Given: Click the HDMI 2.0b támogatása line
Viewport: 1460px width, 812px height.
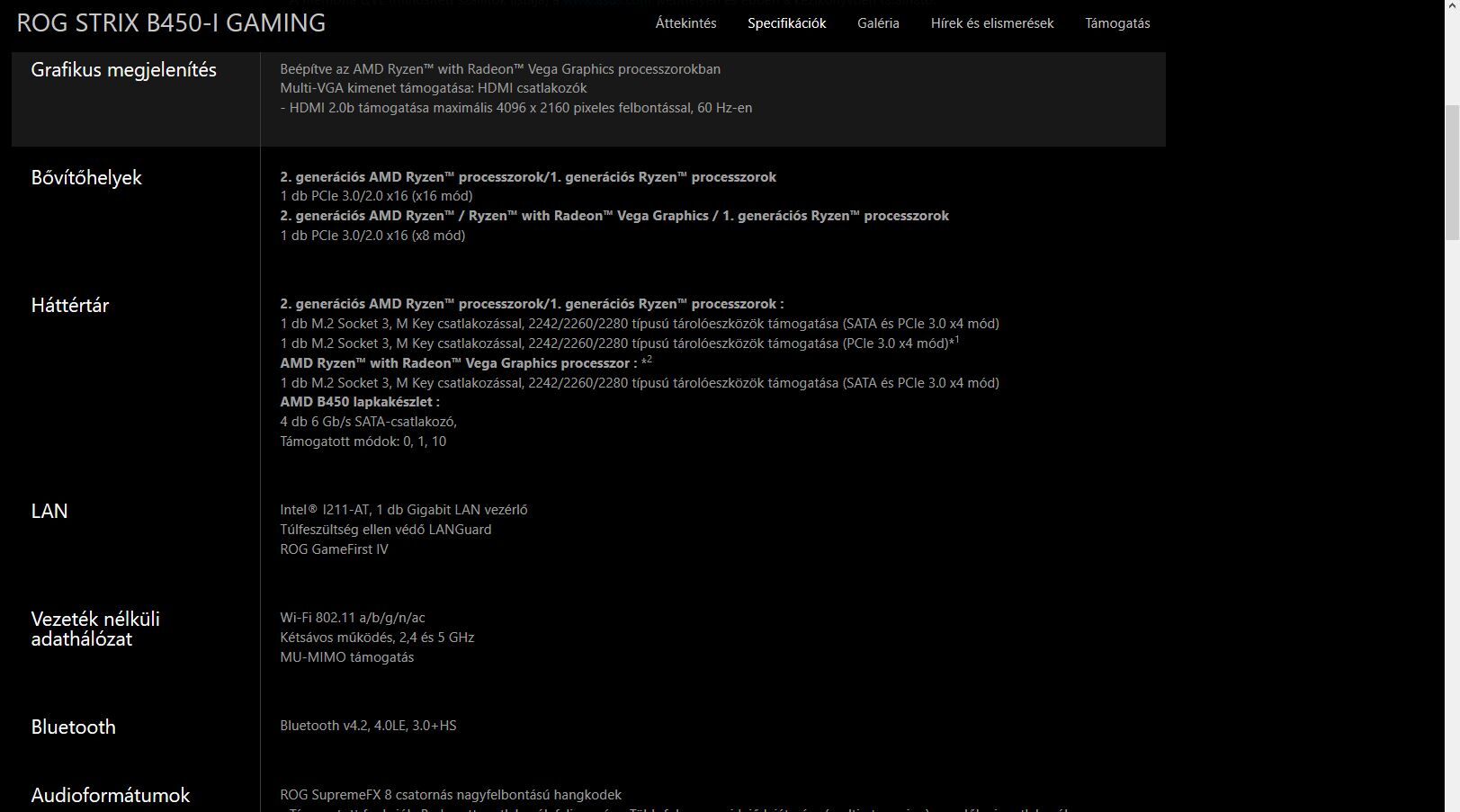Looking at the screenshot, I should pyautogui.click(x=516, y=108).
